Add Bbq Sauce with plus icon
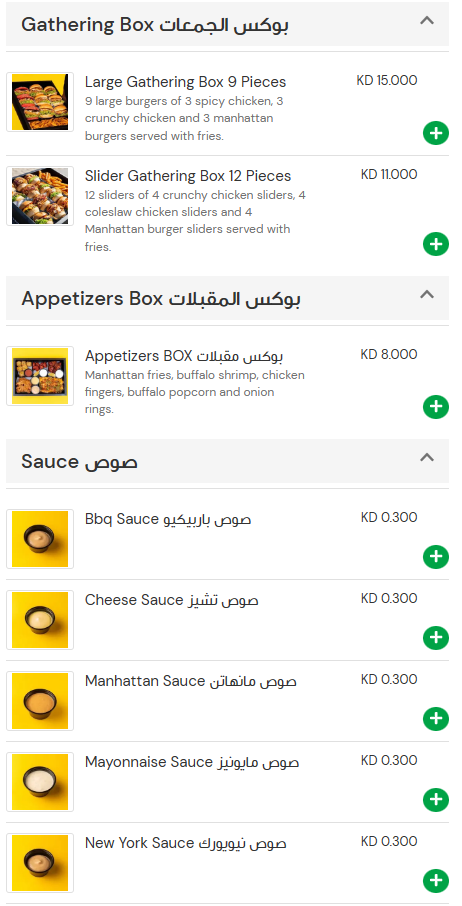Viewport: 462px width, 906px height. pos(435,557)
